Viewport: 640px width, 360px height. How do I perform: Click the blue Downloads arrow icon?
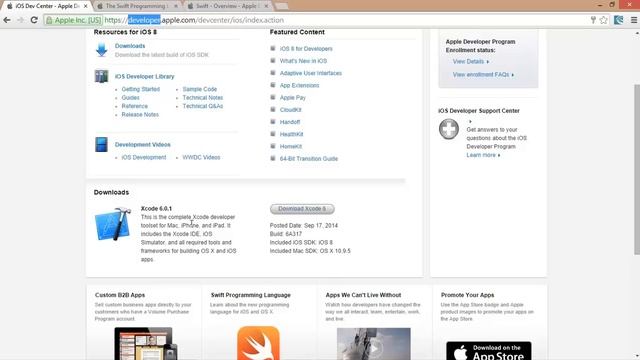[x=102, y=50]
